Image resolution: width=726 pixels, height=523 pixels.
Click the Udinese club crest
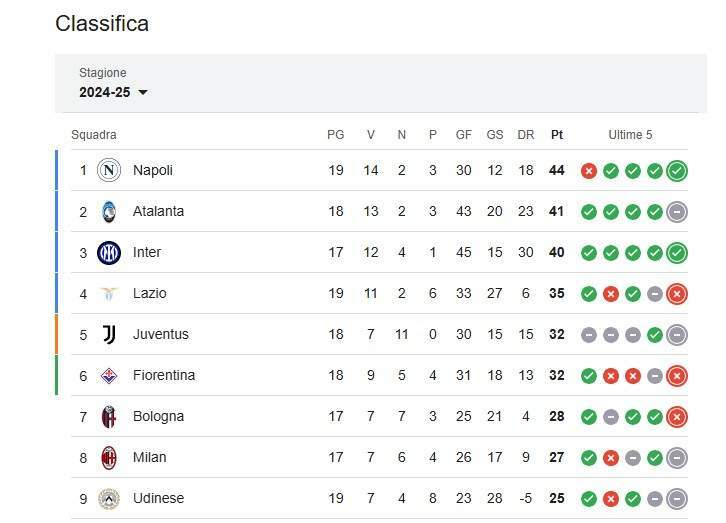109,498
